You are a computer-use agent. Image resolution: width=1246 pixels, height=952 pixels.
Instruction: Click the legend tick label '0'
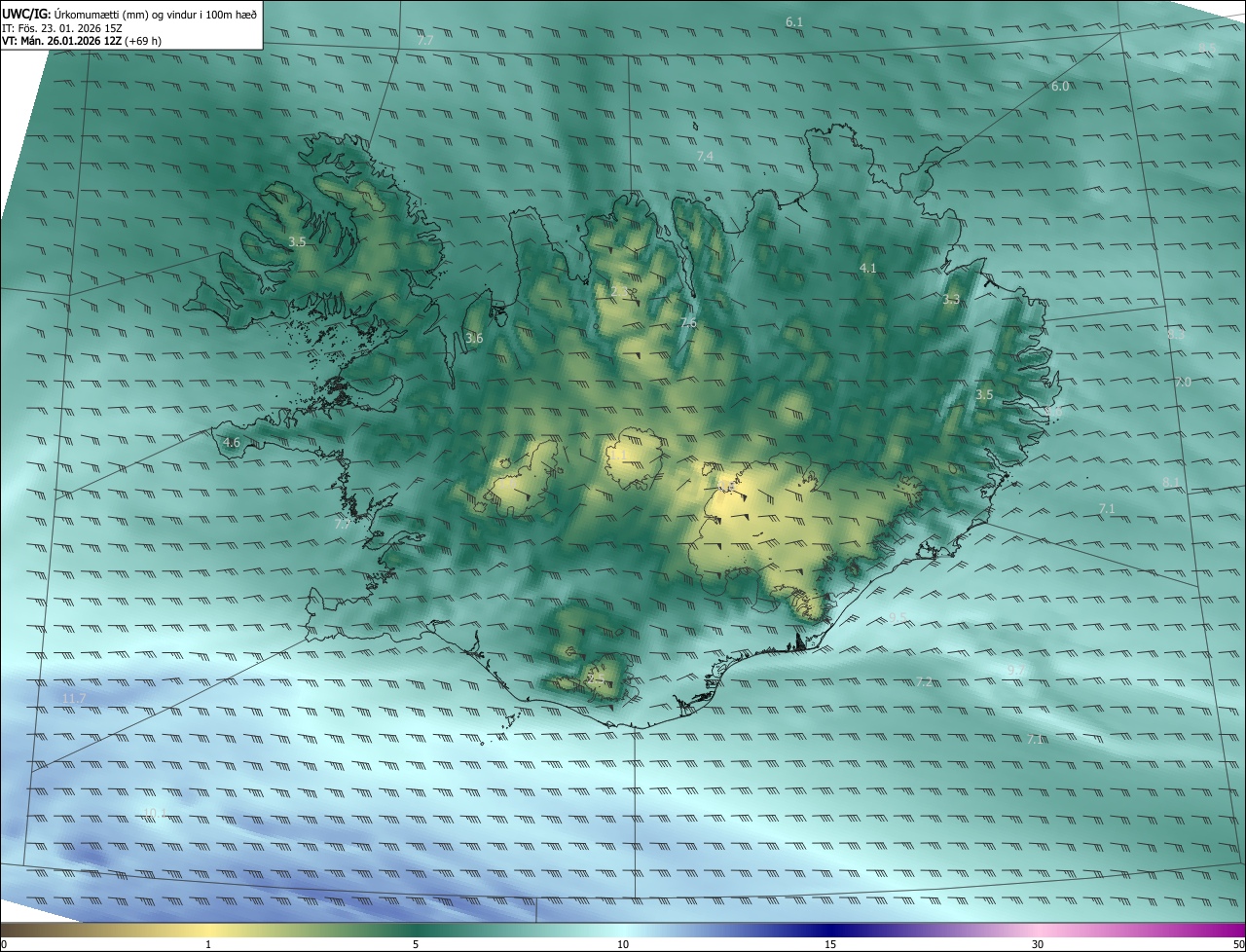4,944
